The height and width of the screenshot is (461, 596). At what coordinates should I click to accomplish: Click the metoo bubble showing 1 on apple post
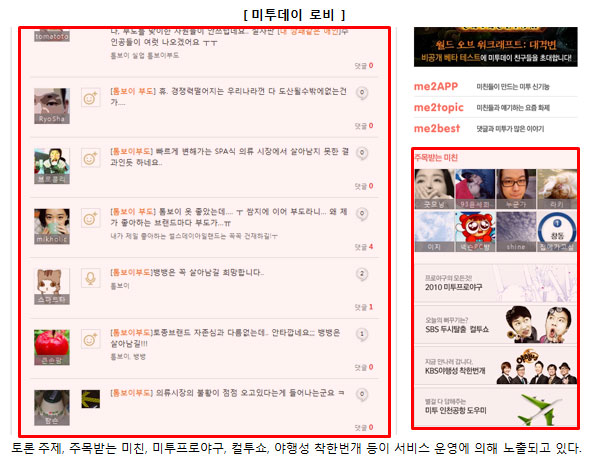(x=362, y=334)
